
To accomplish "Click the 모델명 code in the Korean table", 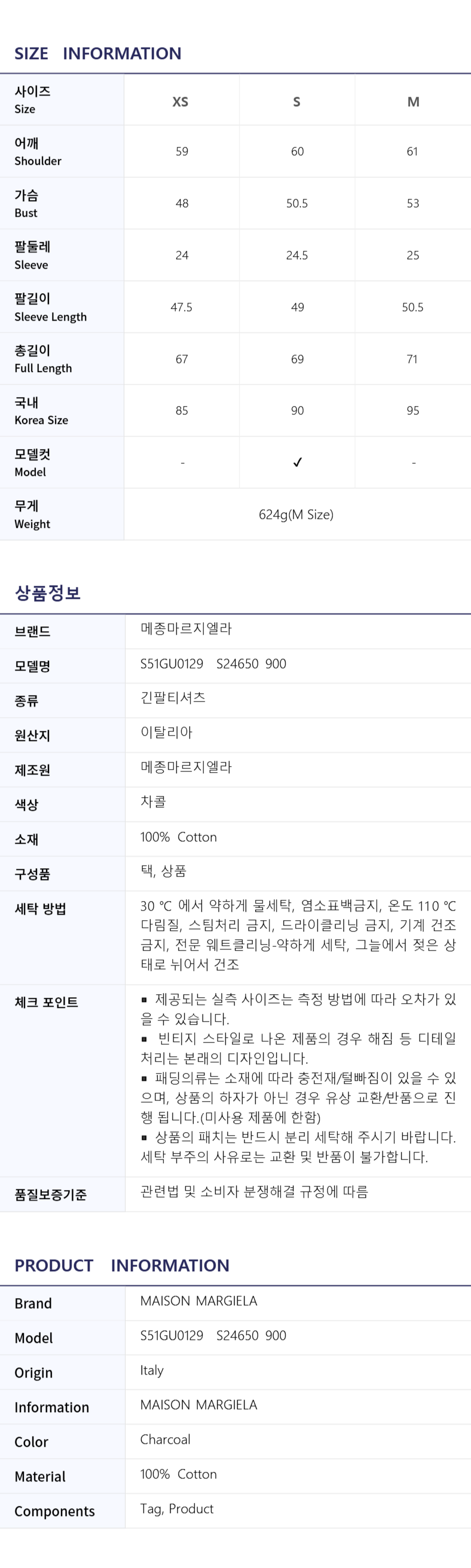I will click(213, 663).
